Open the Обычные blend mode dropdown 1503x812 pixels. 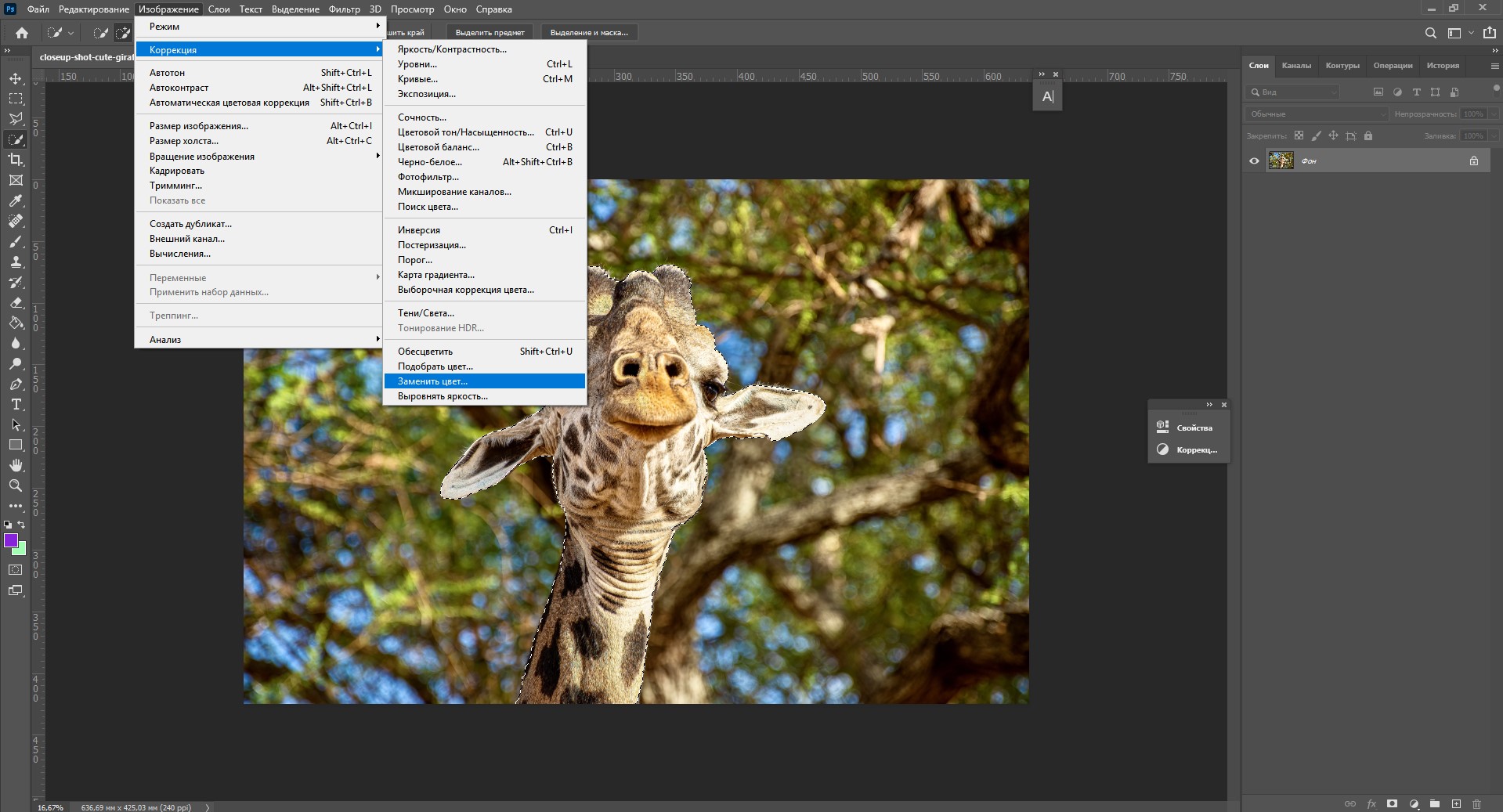click(1316, 114)
